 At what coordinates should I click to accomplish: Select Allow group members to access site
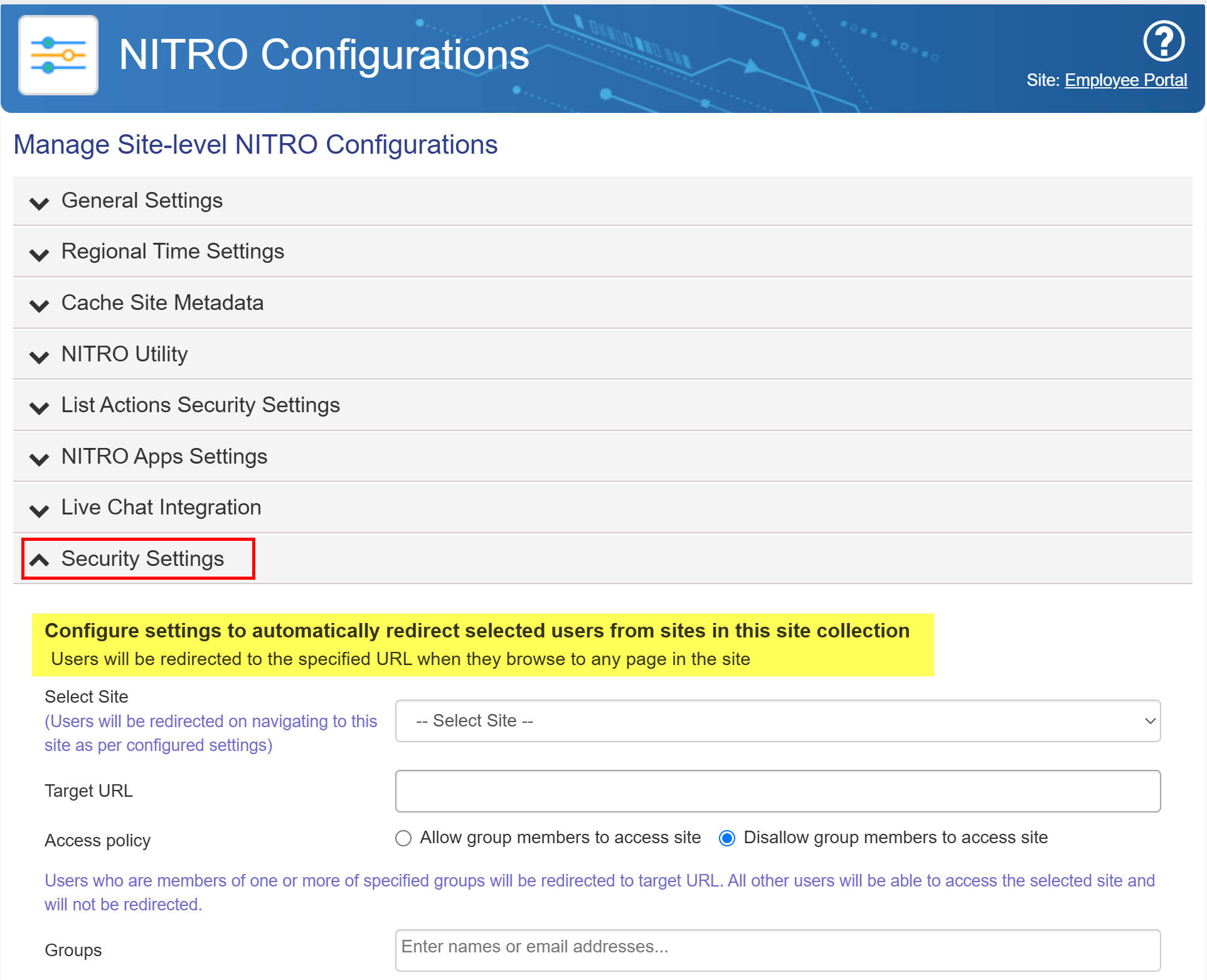point(403,838)
